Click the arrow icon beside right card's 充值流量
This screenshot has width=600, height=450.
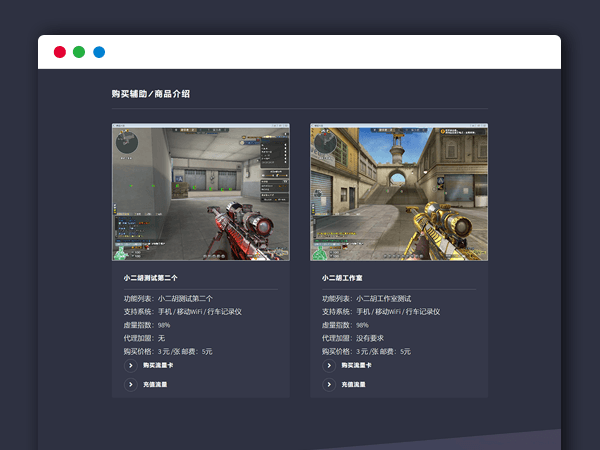click(328, 384)
